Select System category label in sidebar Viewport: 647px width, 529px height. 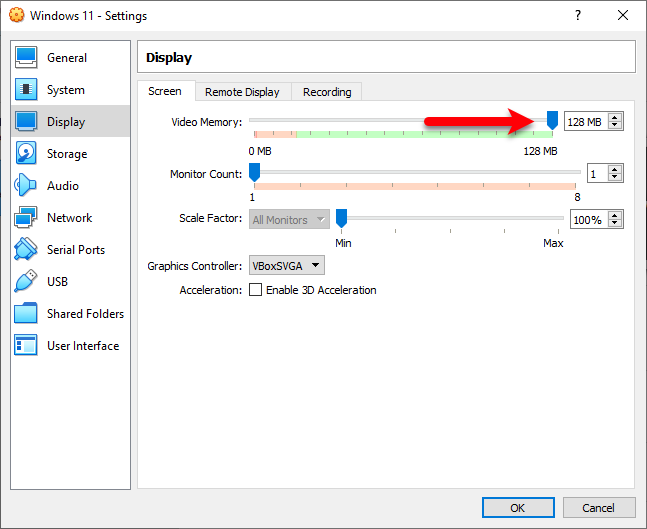pyautogui.click(x=66, y=90)
